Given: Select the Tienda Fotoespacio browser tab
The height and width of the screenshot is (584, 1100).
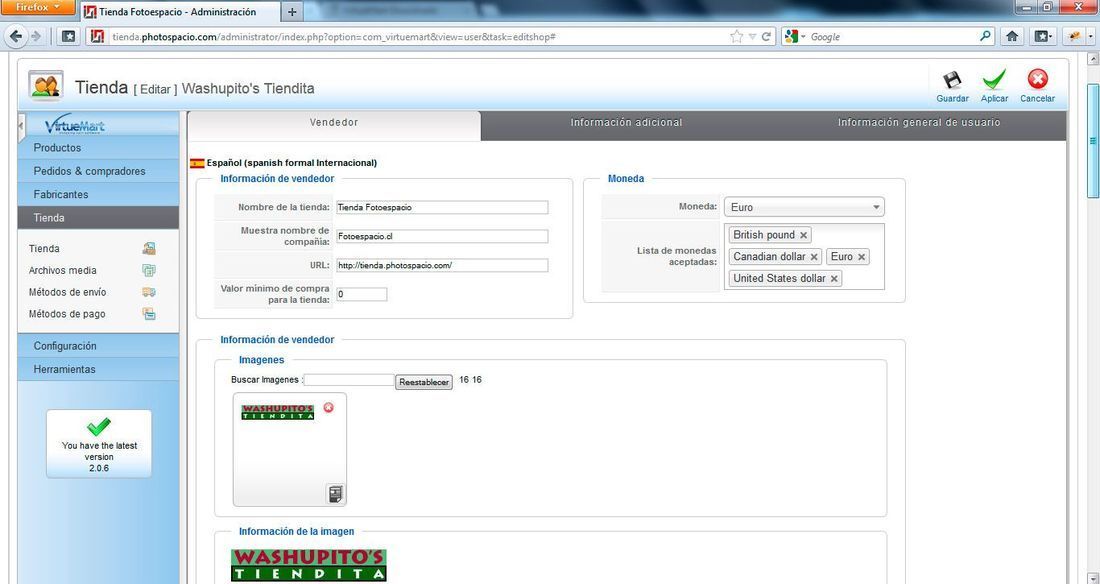Looking at the screenshot, I should click(x=180, y=12).
